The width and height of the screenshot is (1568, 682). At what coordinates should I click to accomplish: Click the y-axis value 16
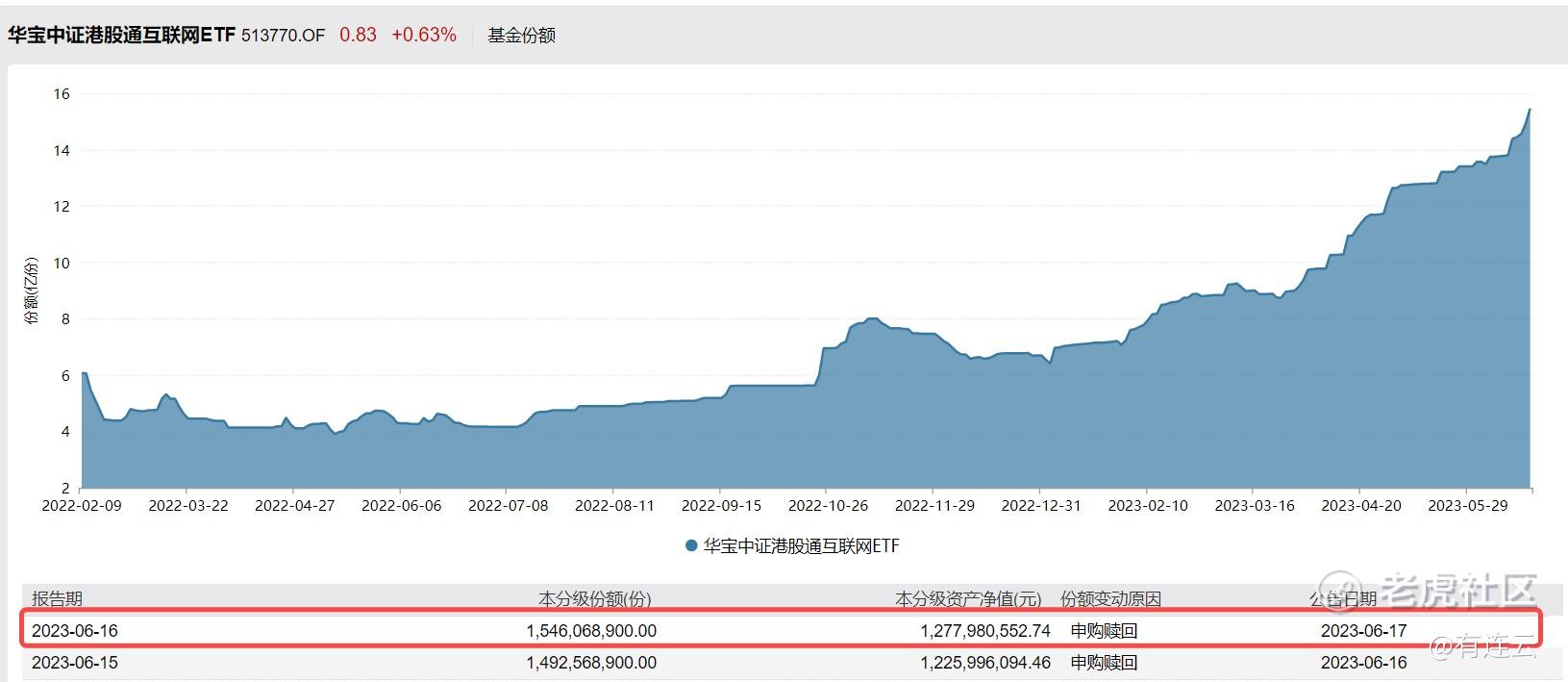[x=62, y=94]
